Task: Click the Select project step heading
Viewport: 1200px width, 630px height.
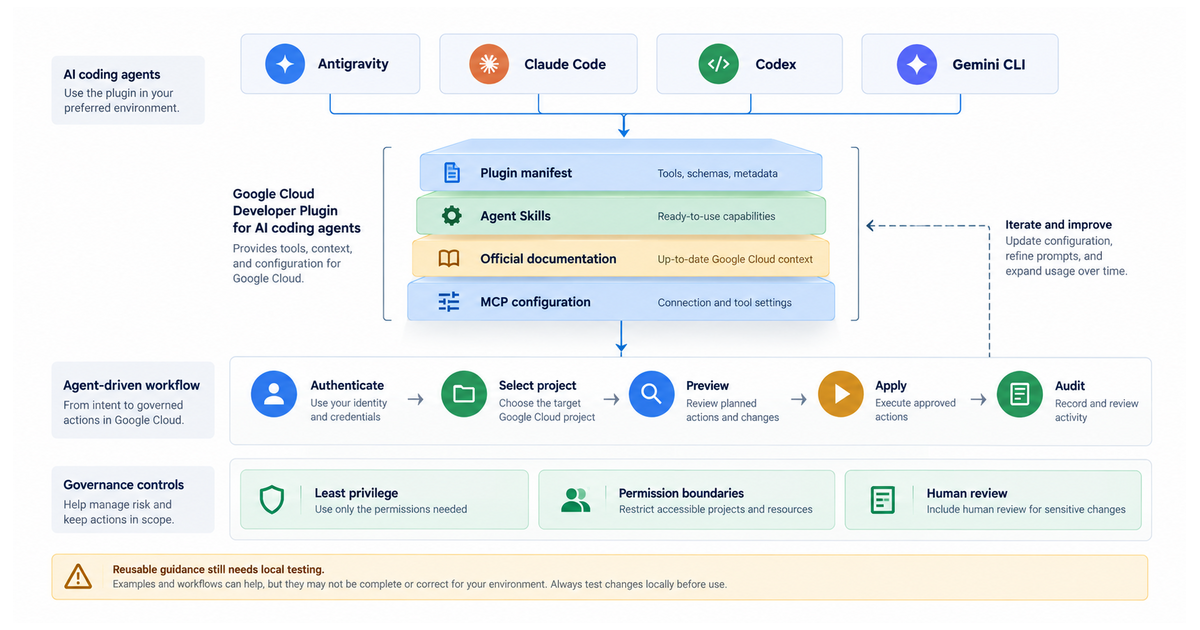Action: [537, 385]
